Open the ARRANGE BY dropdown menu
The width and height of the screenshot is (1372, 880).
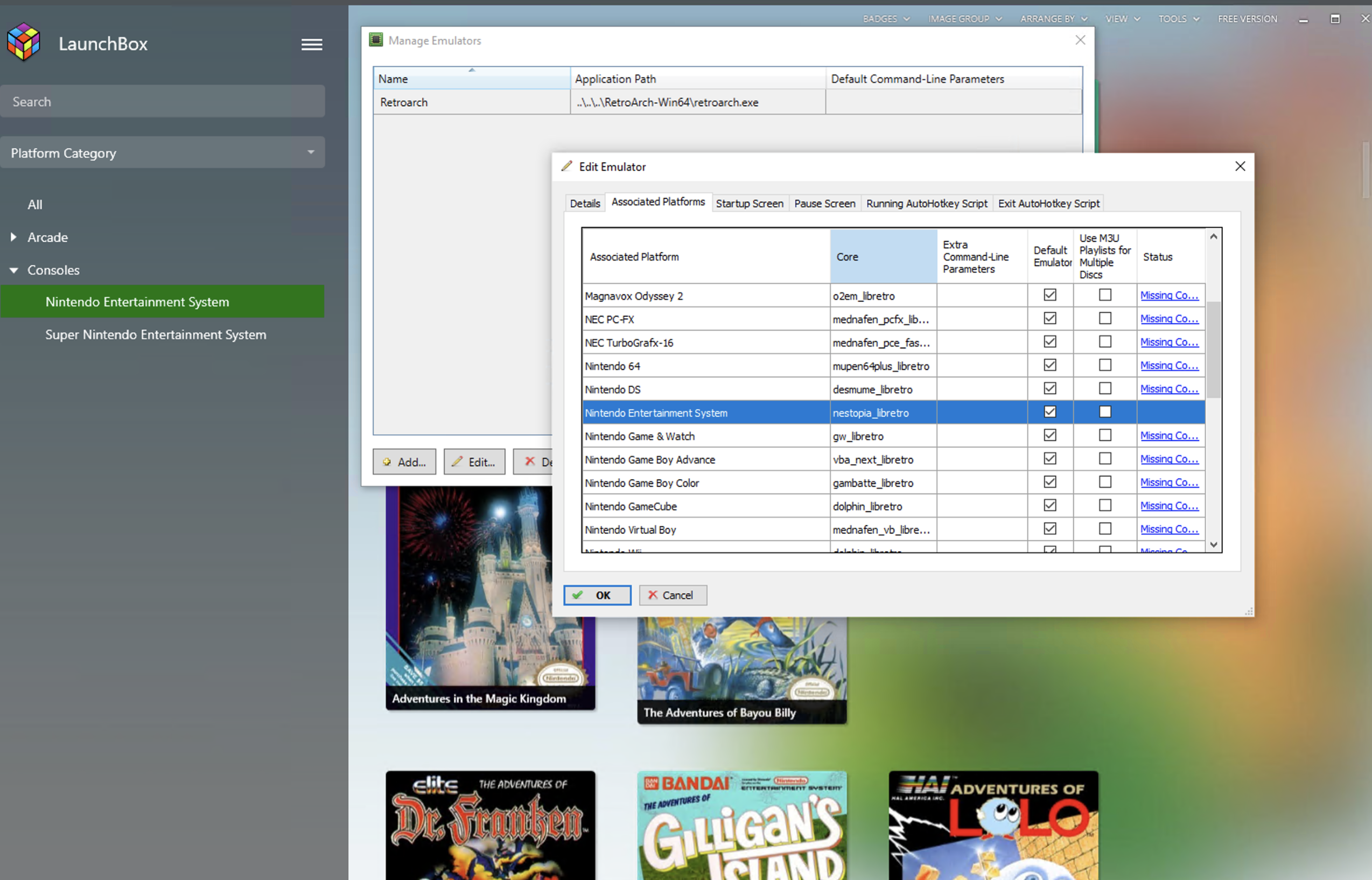pyautogui.click(x=1053, y=19)
